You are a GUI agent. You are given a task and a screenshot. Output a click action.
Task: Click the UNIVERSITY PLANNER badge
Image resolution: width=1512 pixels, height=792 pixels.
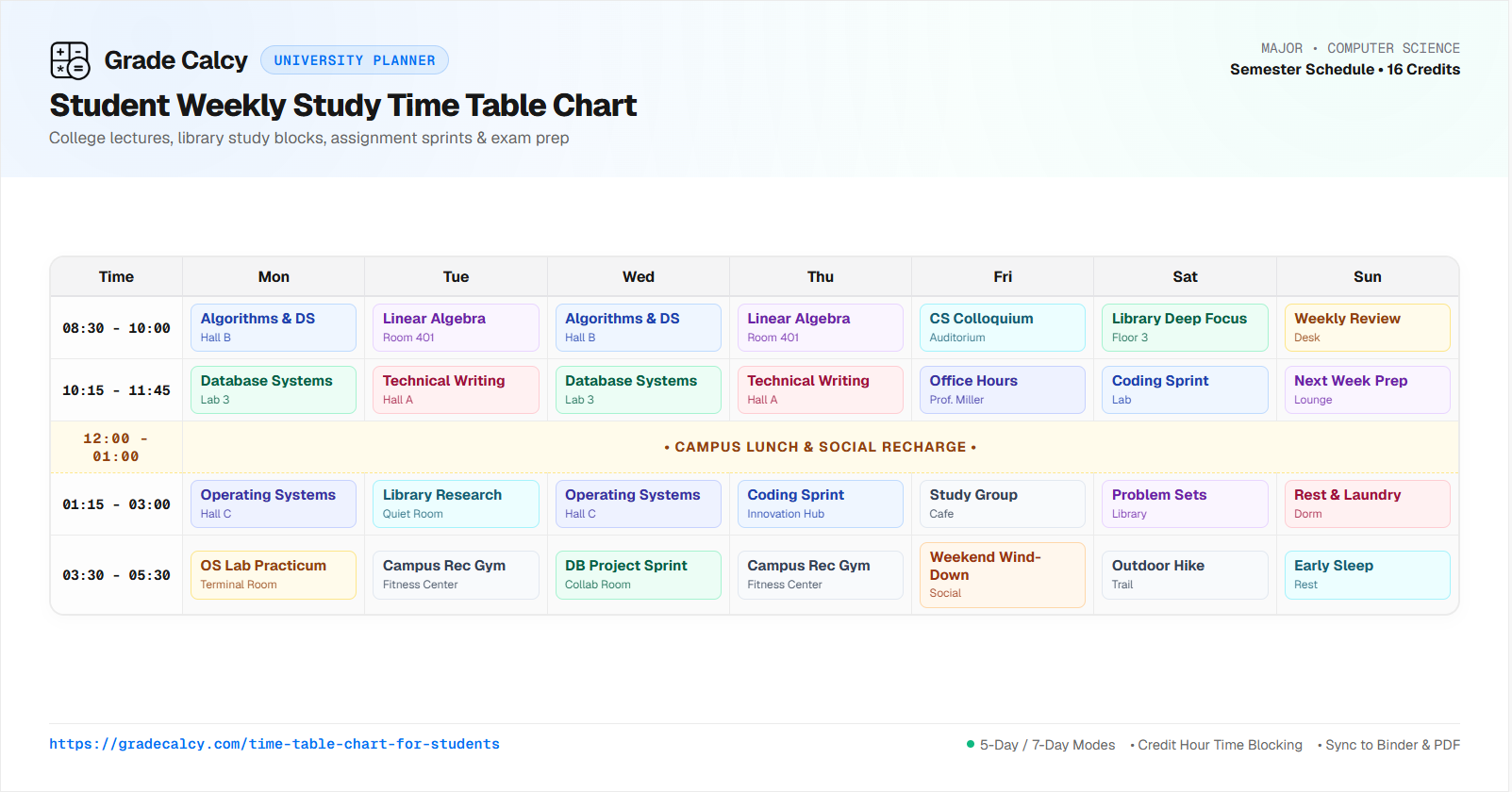point(355,60)
